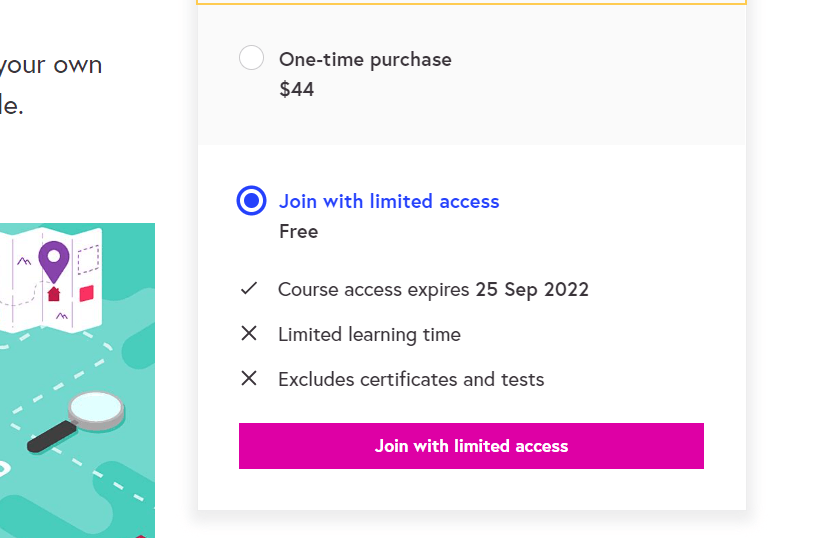This screenshot has height=538, width=832.
Task: Click the $44 price text
Action: pyautogui.click(x=297, y=89)
